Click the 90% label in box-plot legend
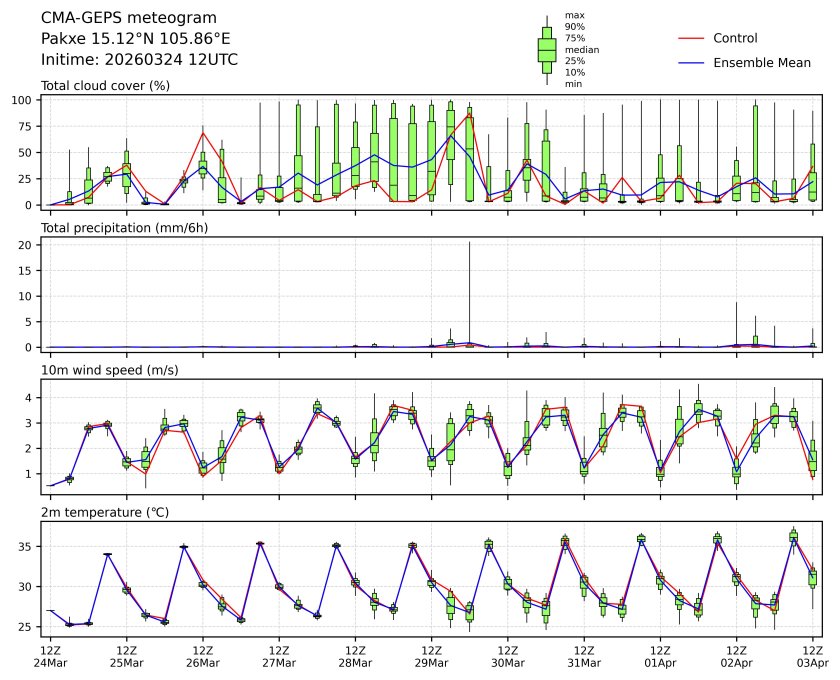Viewport: 840px width, 680px height. tap(575, 27)
